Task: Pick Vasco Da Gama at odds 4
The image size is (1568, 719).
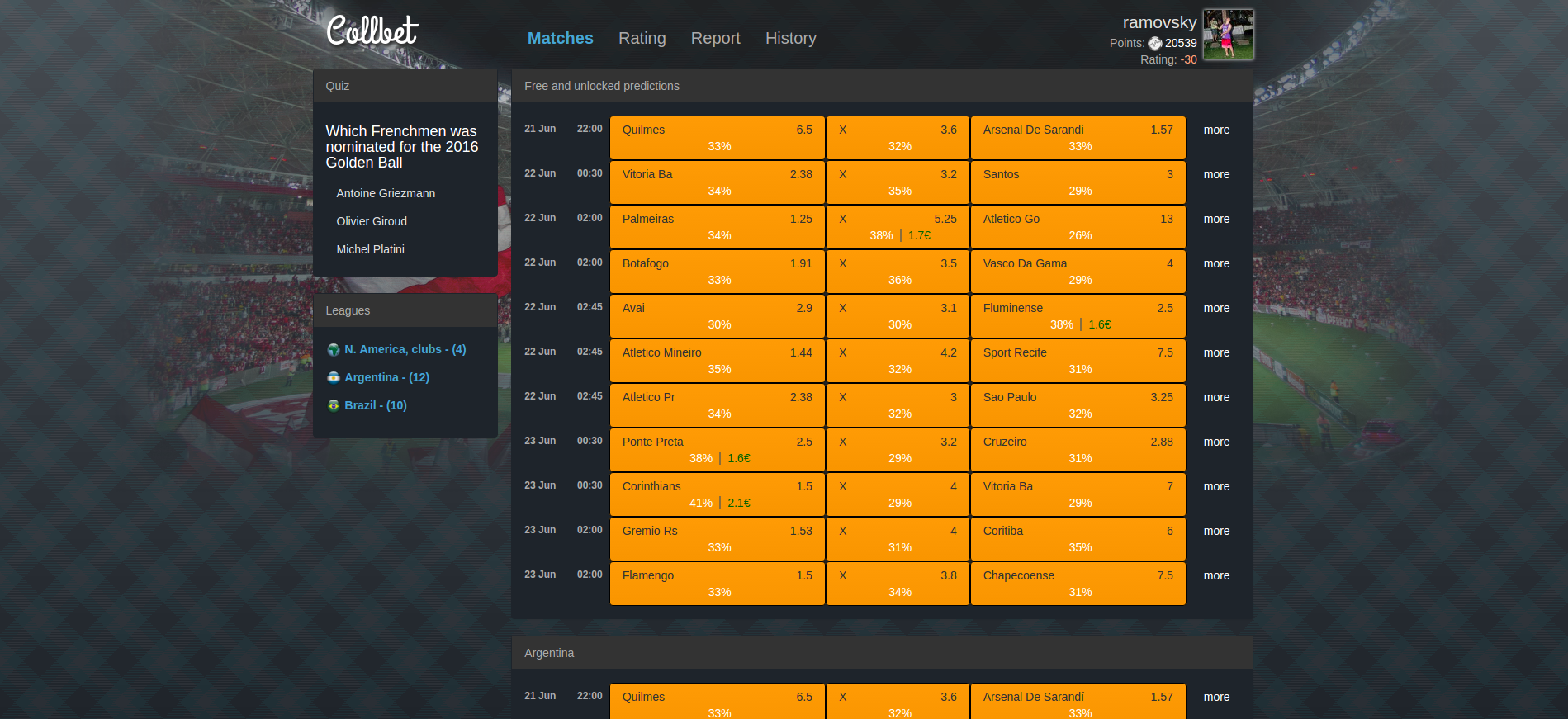Action: 1078,272
